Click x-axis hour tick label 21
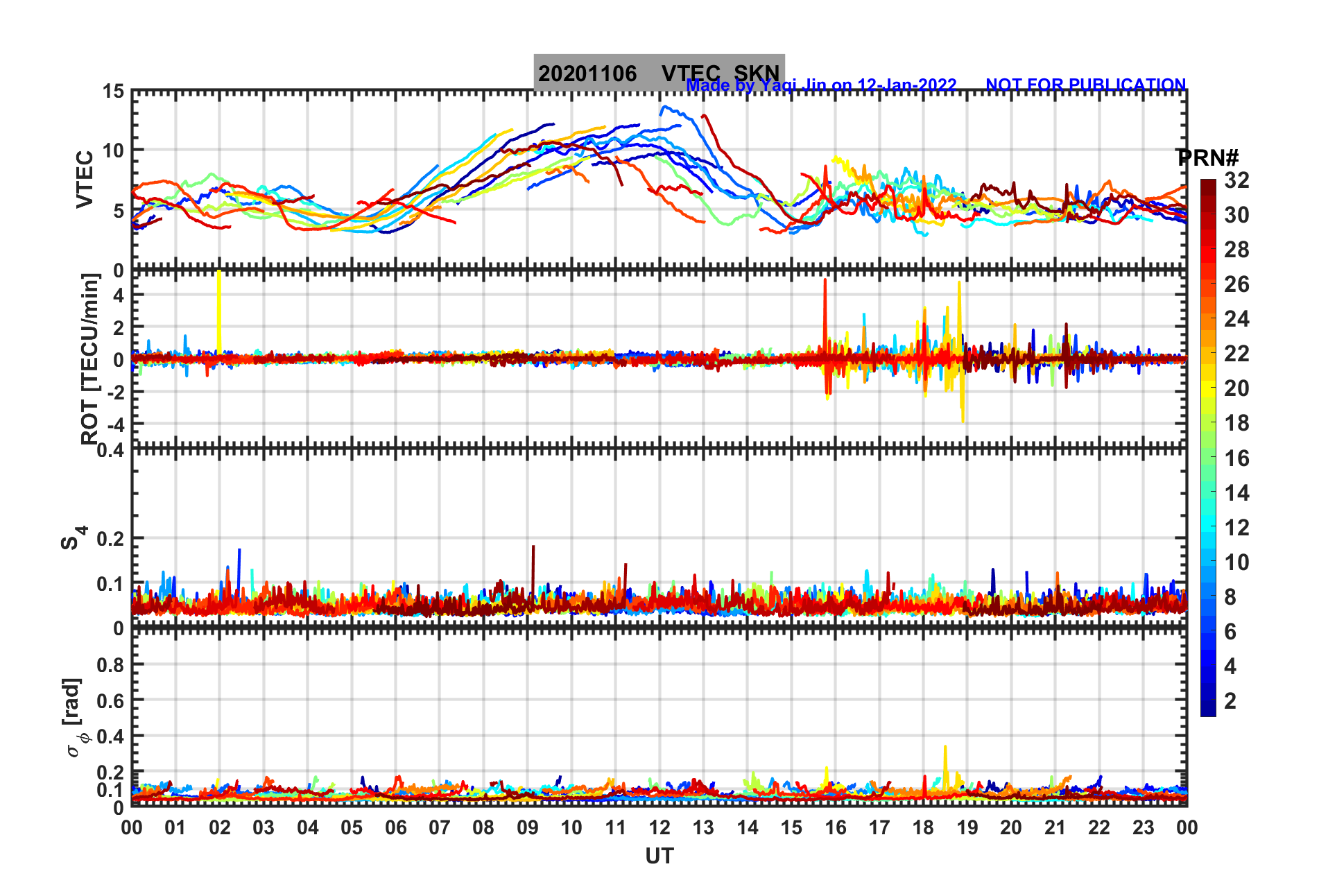This screenshot has width=1319, height=896. coord(1055,827)
